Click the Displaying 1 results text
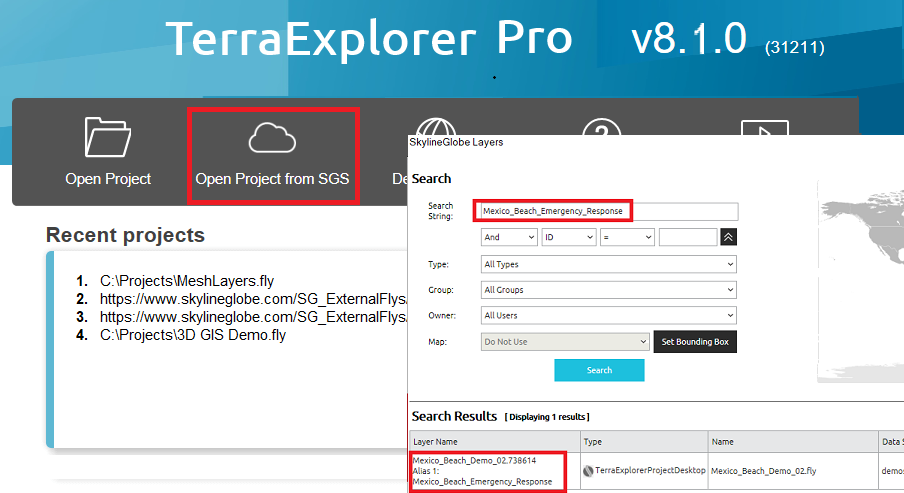 (547, 417)
